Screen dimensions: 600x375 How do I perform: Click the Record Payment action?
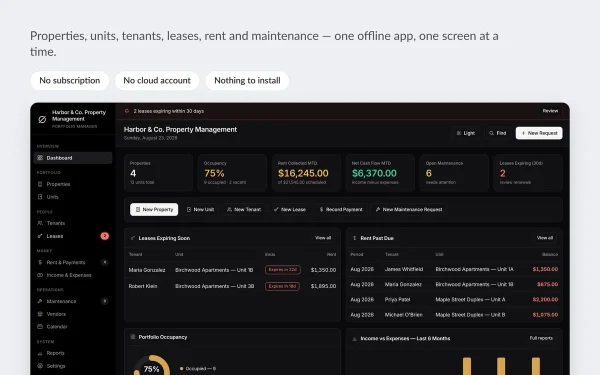(341, 210)
